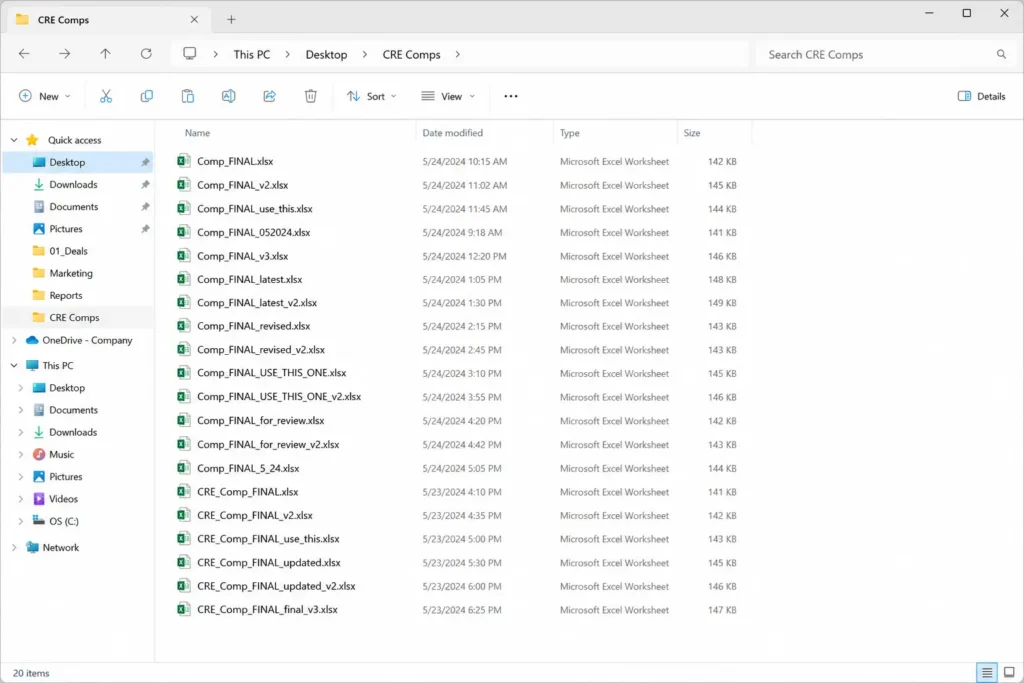
Task: Expand Videos under This PC
Action: (x=21, y=499)
